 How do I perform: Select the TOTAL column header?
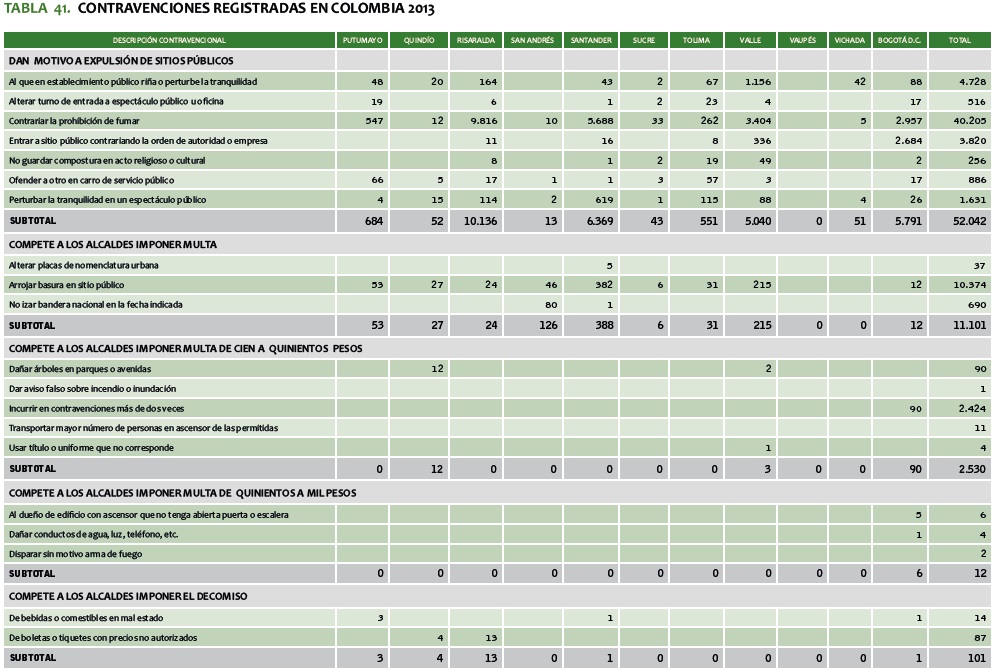(959, 40)
